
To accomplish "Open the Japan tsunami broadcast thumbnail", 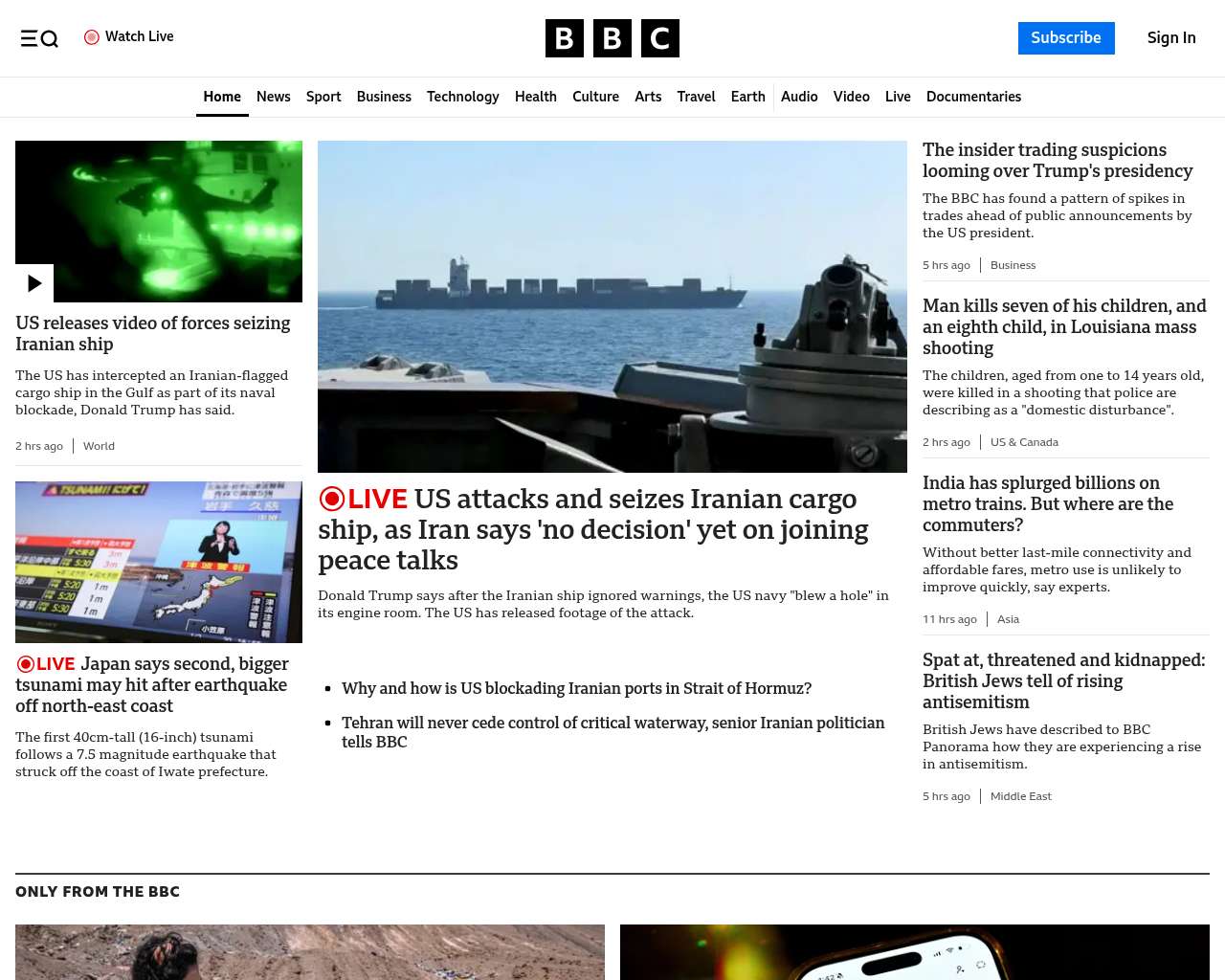I will (159, 562).
